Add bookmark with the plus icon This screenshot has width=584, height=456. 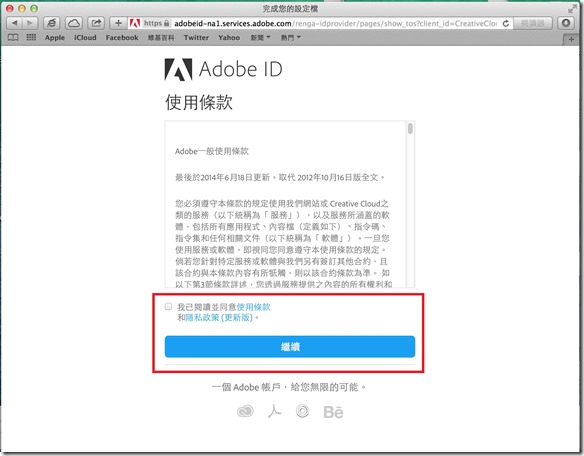(x=118, y=23)
